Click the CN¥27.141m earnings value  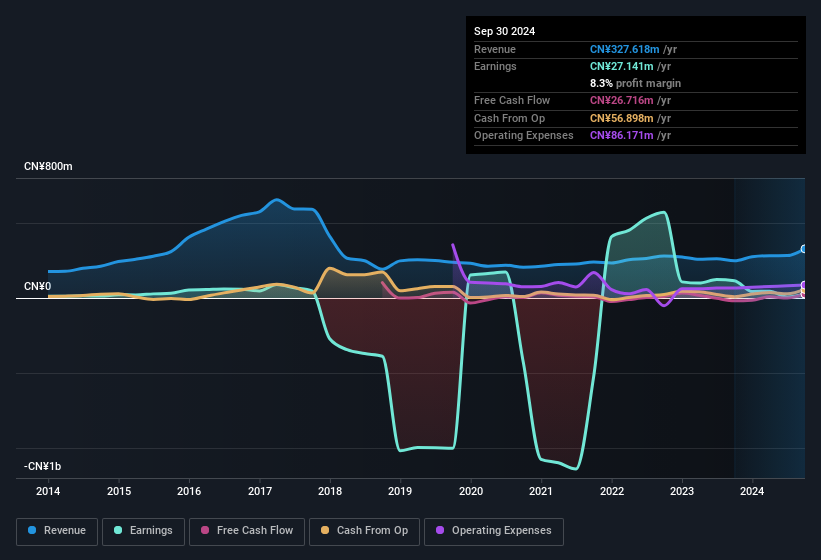click(x=622, y=66)
